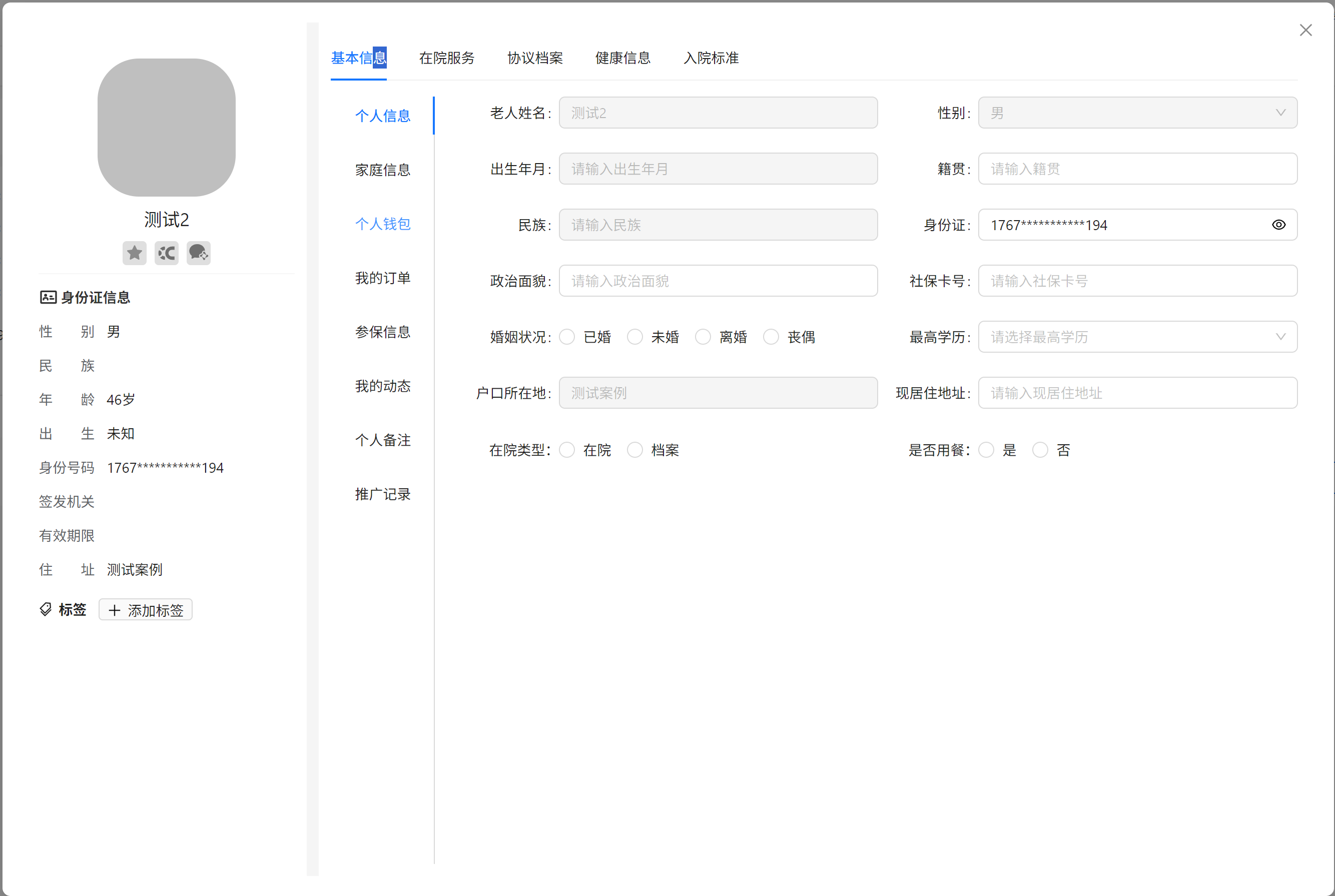Viewport: 1335px width, 896px height.
Task: Click the star favorite icon under the name
Action: tap(134, 253)
